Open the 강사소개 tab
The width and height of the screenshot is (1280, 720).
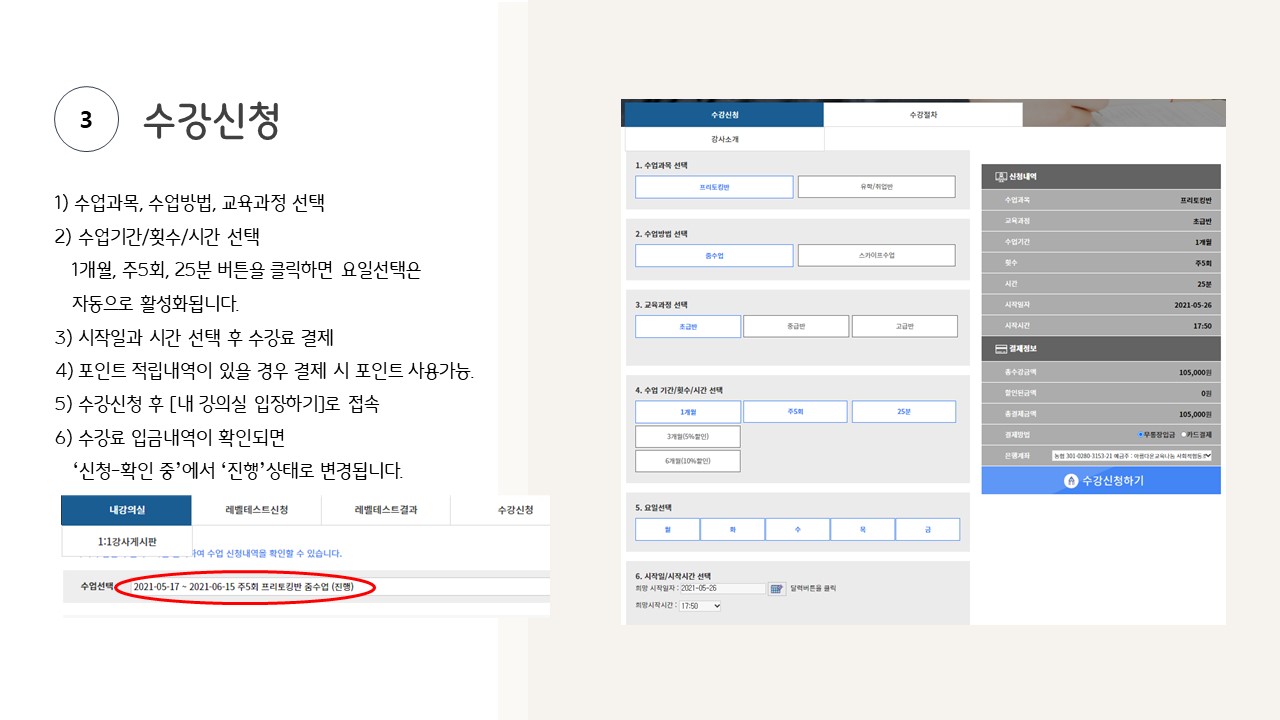tap(724, 140)
